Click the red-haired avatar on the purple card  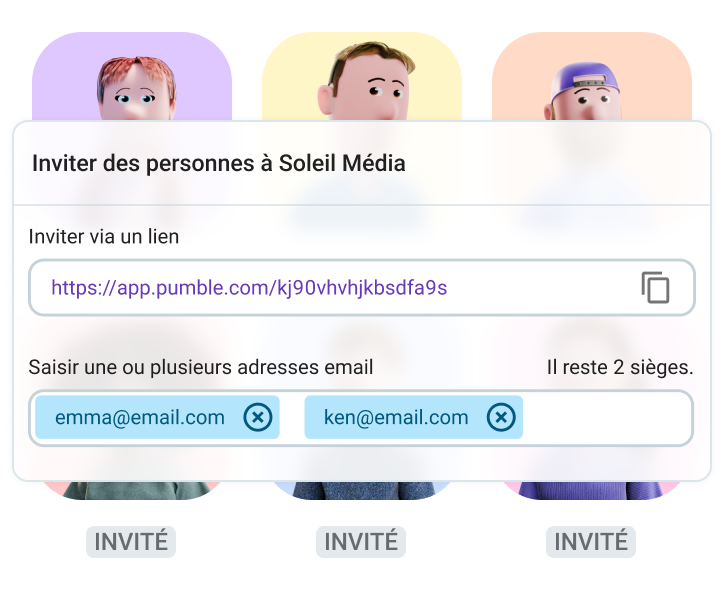132,86
